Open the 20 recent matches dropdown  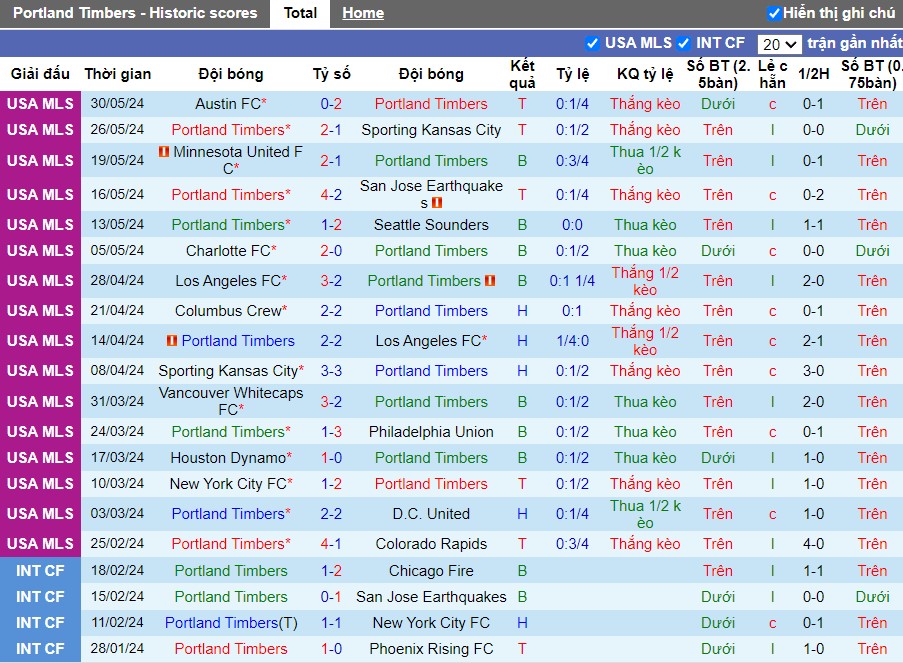click(779, 44)
